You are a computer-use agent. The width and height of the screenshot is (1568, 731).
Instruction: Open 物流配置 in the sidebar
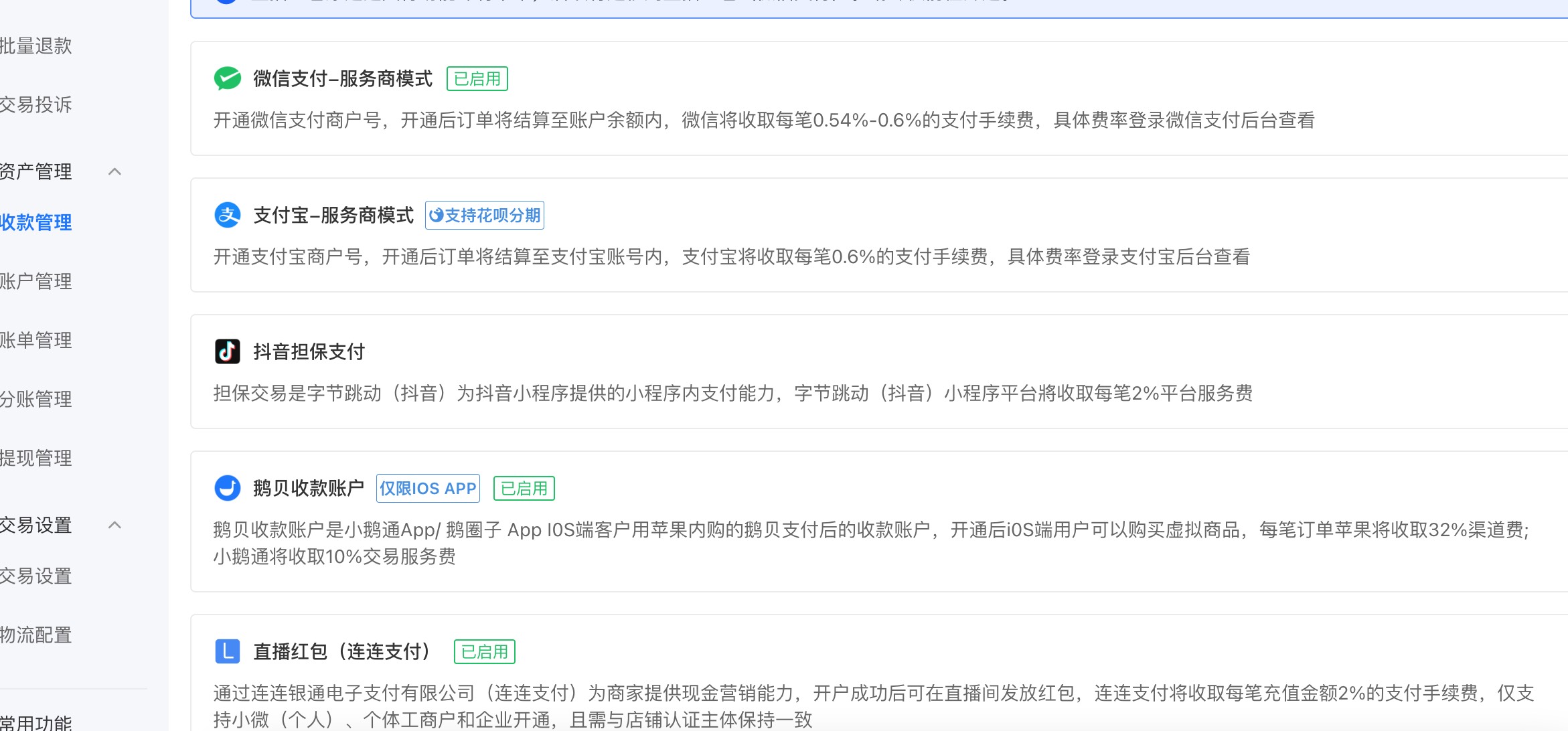click(x=36, y=635)
